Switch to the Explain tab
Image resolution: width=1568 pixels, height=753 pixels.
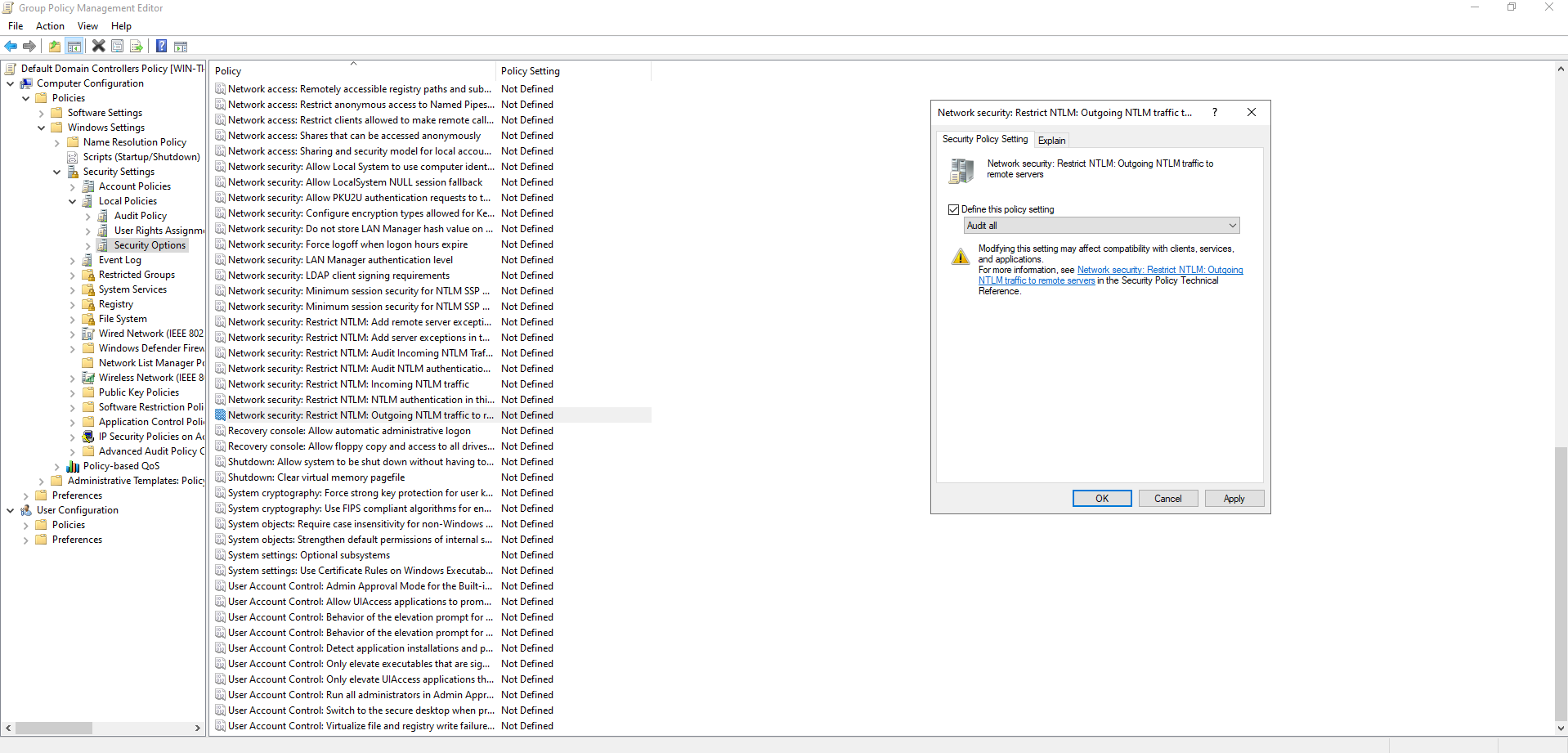coord(1051,140)
